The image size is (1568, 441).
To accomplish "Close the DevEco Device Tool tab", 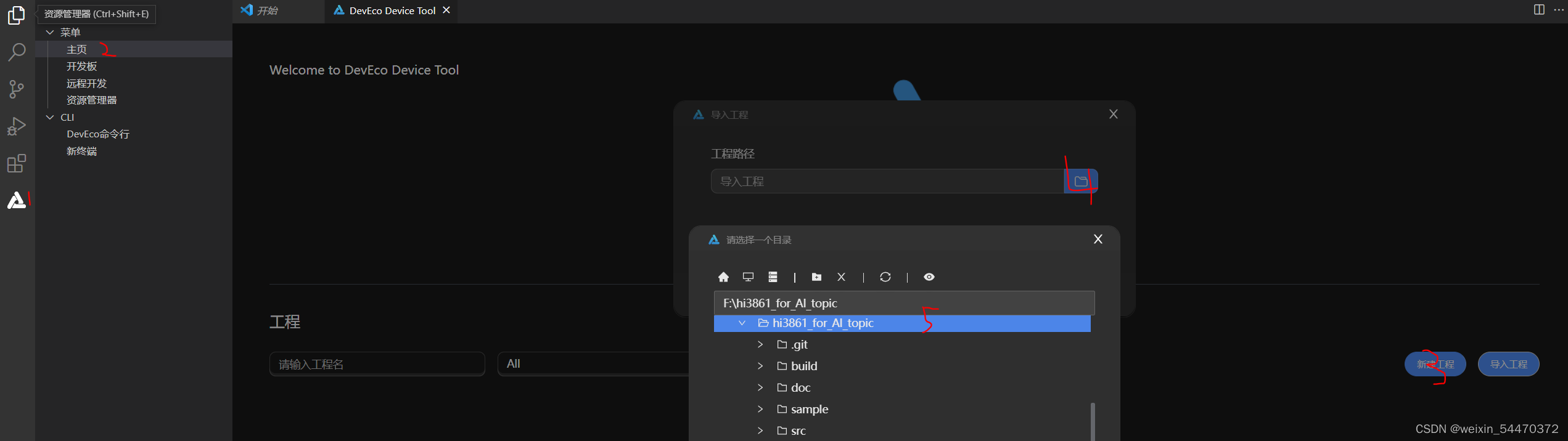I will (446, 10).
